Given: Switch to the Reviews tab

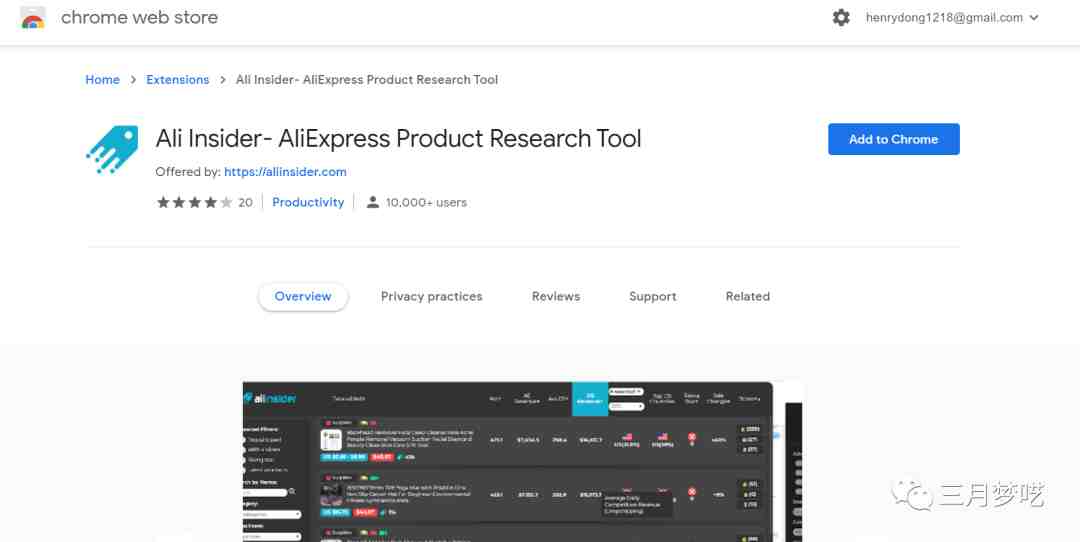Looking at the screenshot, I should pos(556,297).
